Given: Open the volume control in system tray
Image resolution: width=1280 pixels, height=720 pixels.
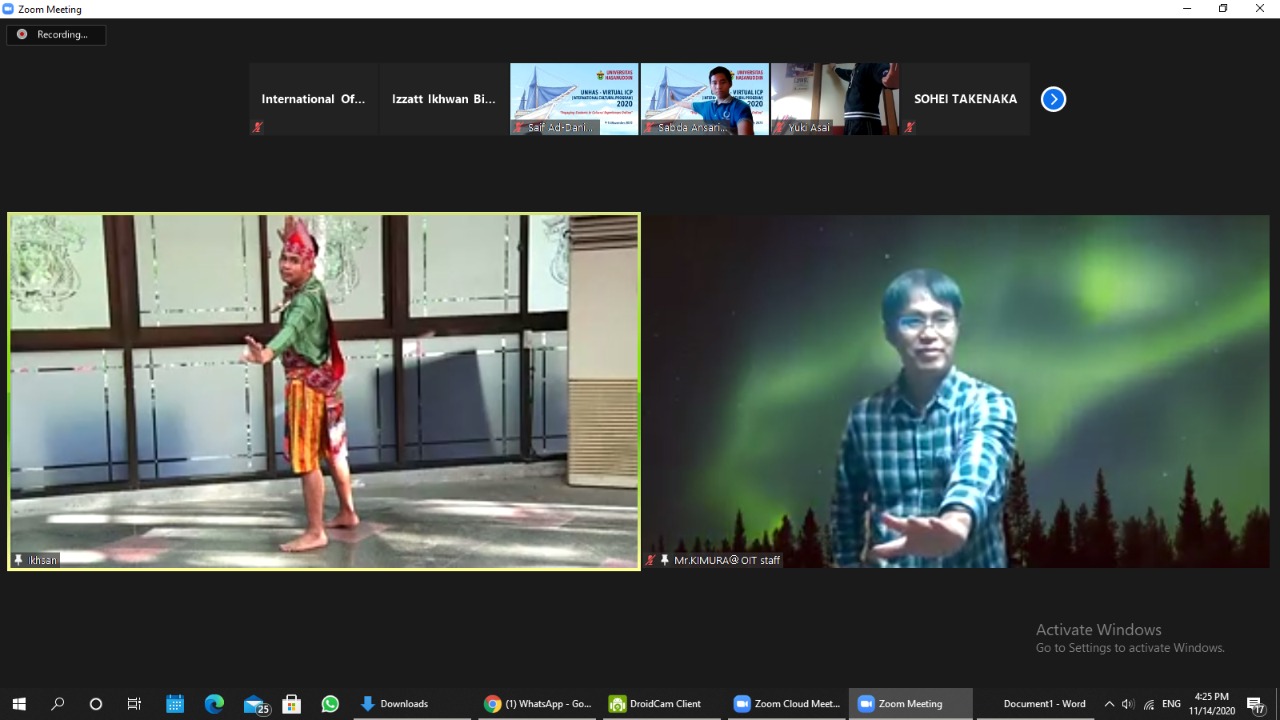Looking at the screenshot, I should pos(1128,704).
